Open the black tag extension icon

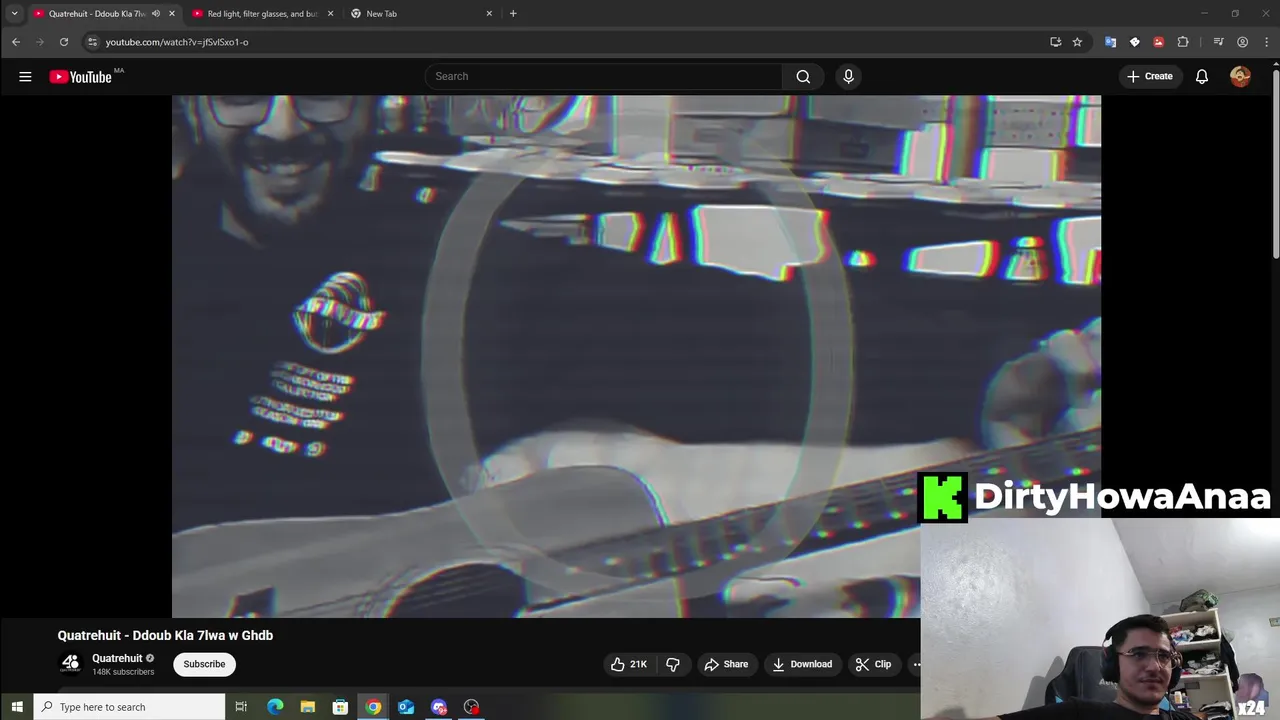[x=1134, y=42]
